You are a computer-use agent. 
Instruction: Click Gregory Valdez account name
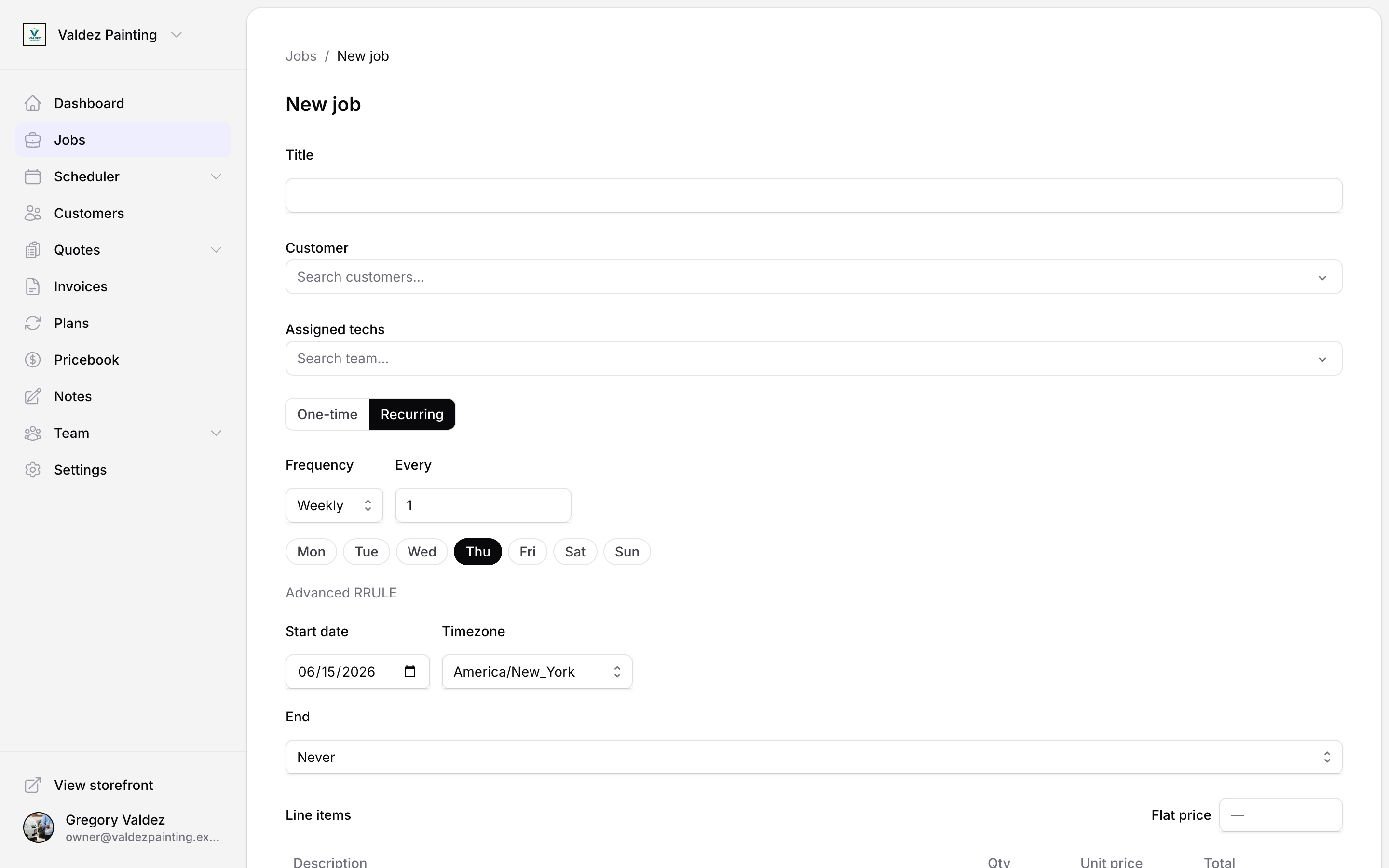pyautogui.click(x=115, y=820)
